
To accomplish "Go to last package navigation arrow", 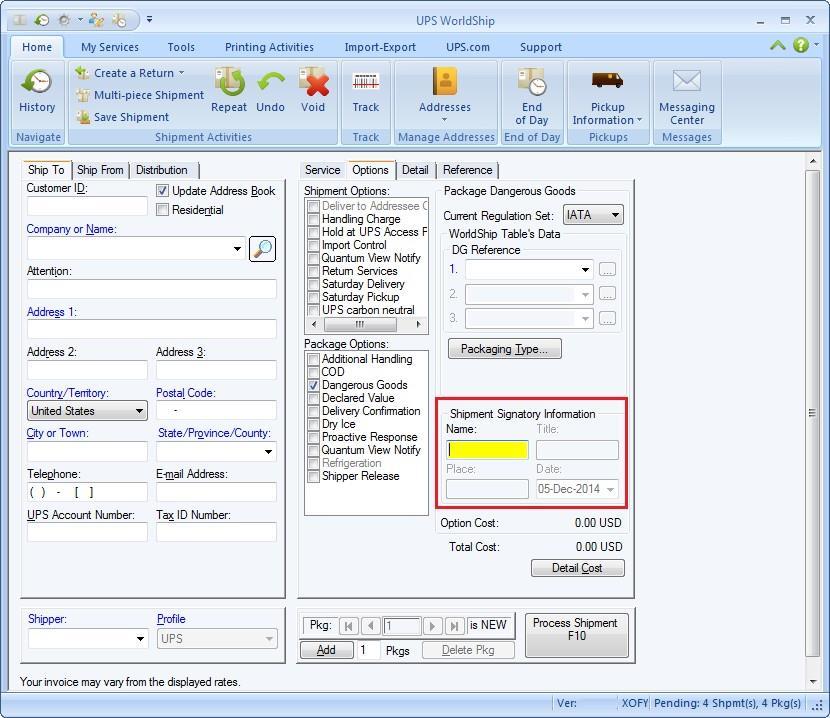I will click(x=454, y=626).
